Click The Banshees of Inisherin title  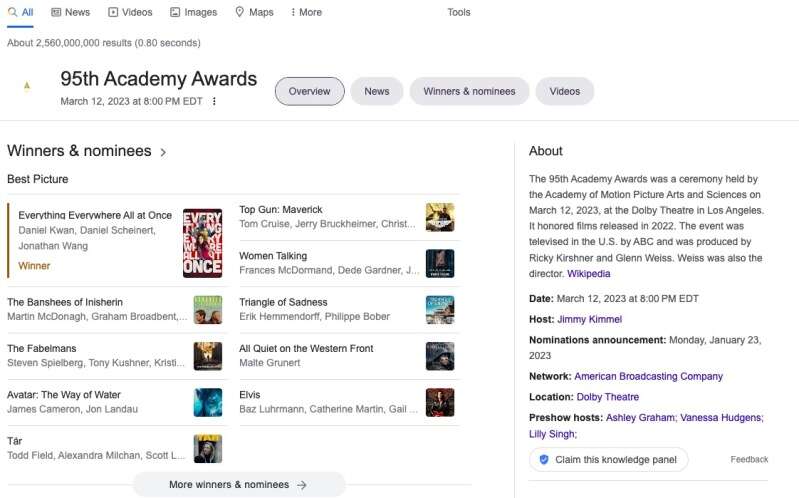(65, 302)
